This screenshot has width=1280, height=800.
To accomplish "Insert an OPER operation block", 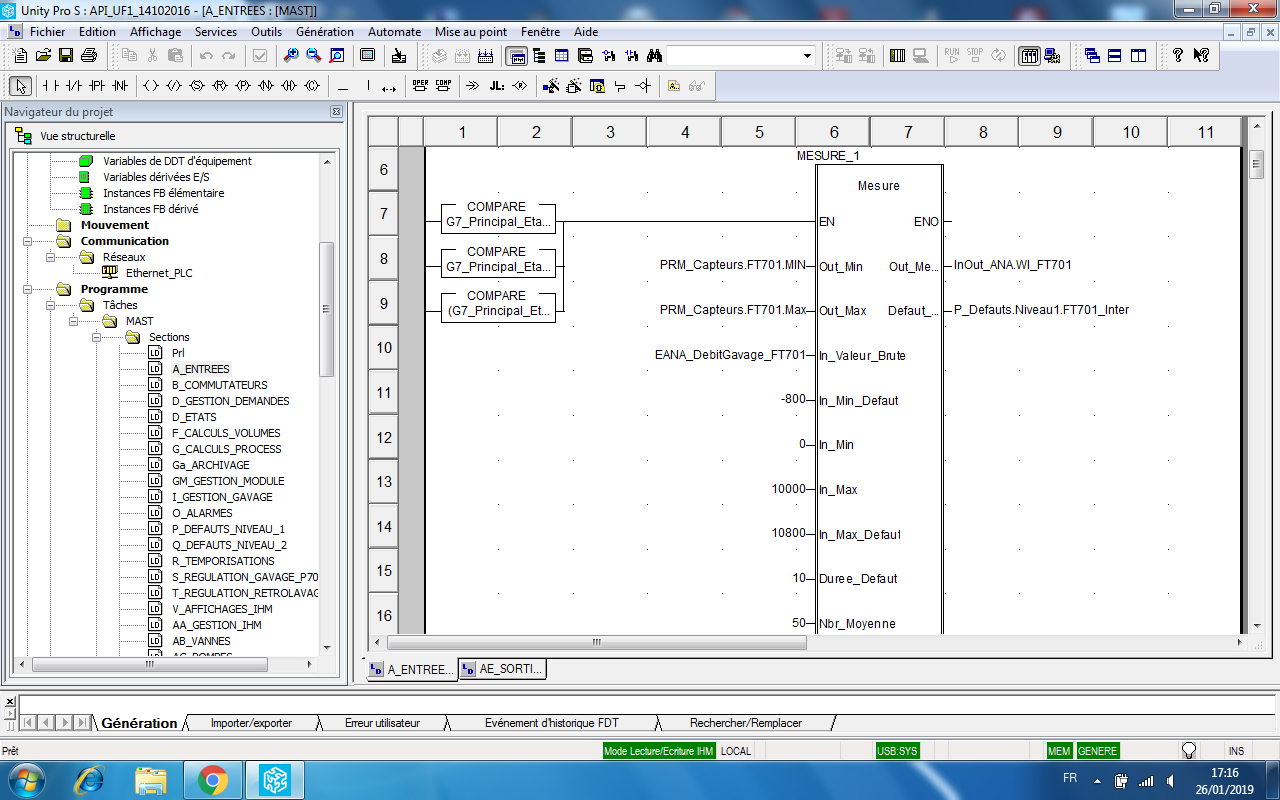I will (x=420, y=86).
